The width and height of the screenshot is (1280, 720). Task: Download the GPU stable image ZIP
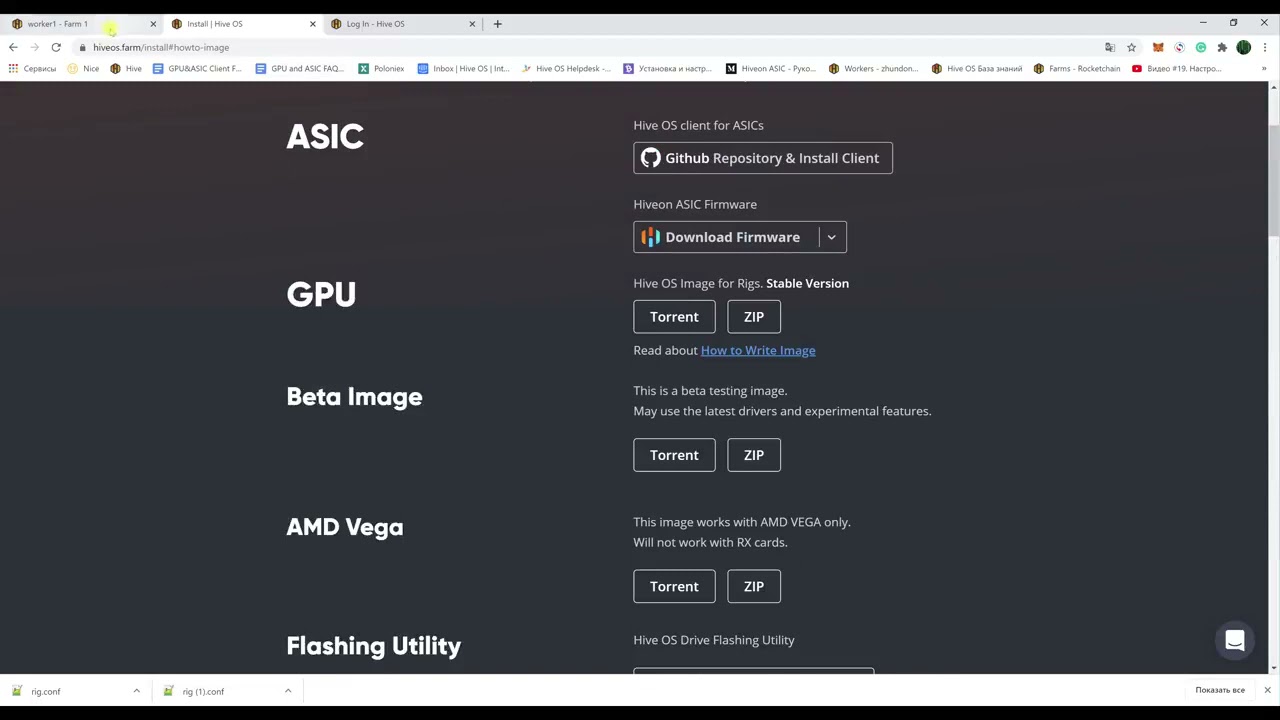754,317
